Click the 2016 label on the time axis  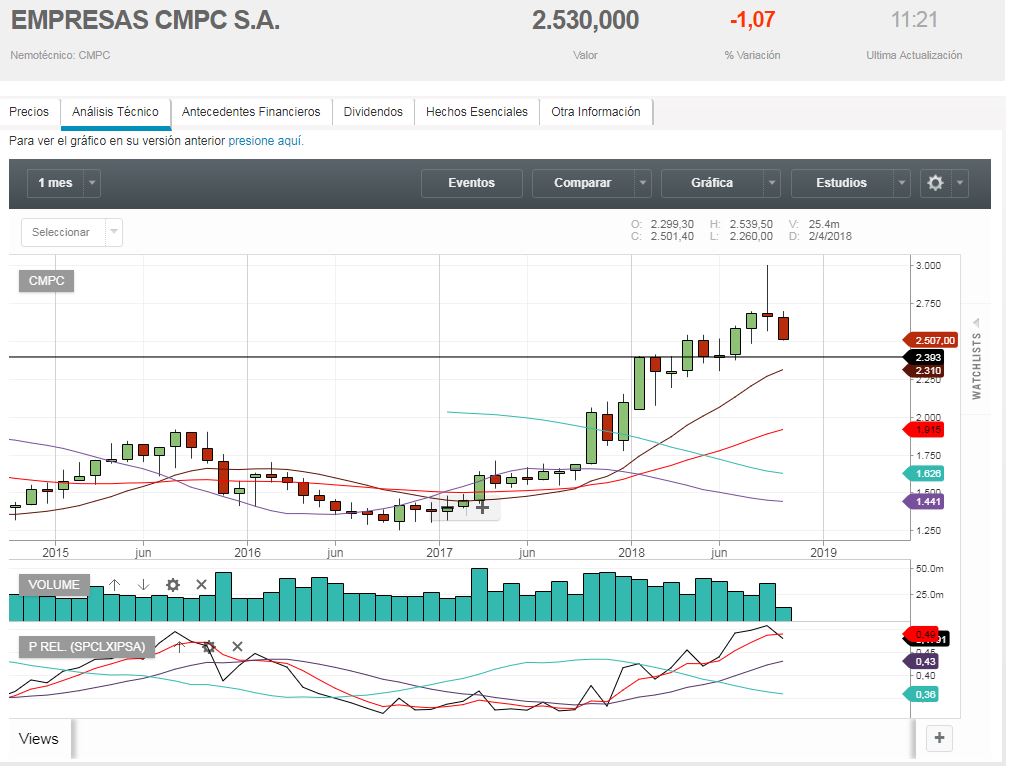(x=247, y=552)
